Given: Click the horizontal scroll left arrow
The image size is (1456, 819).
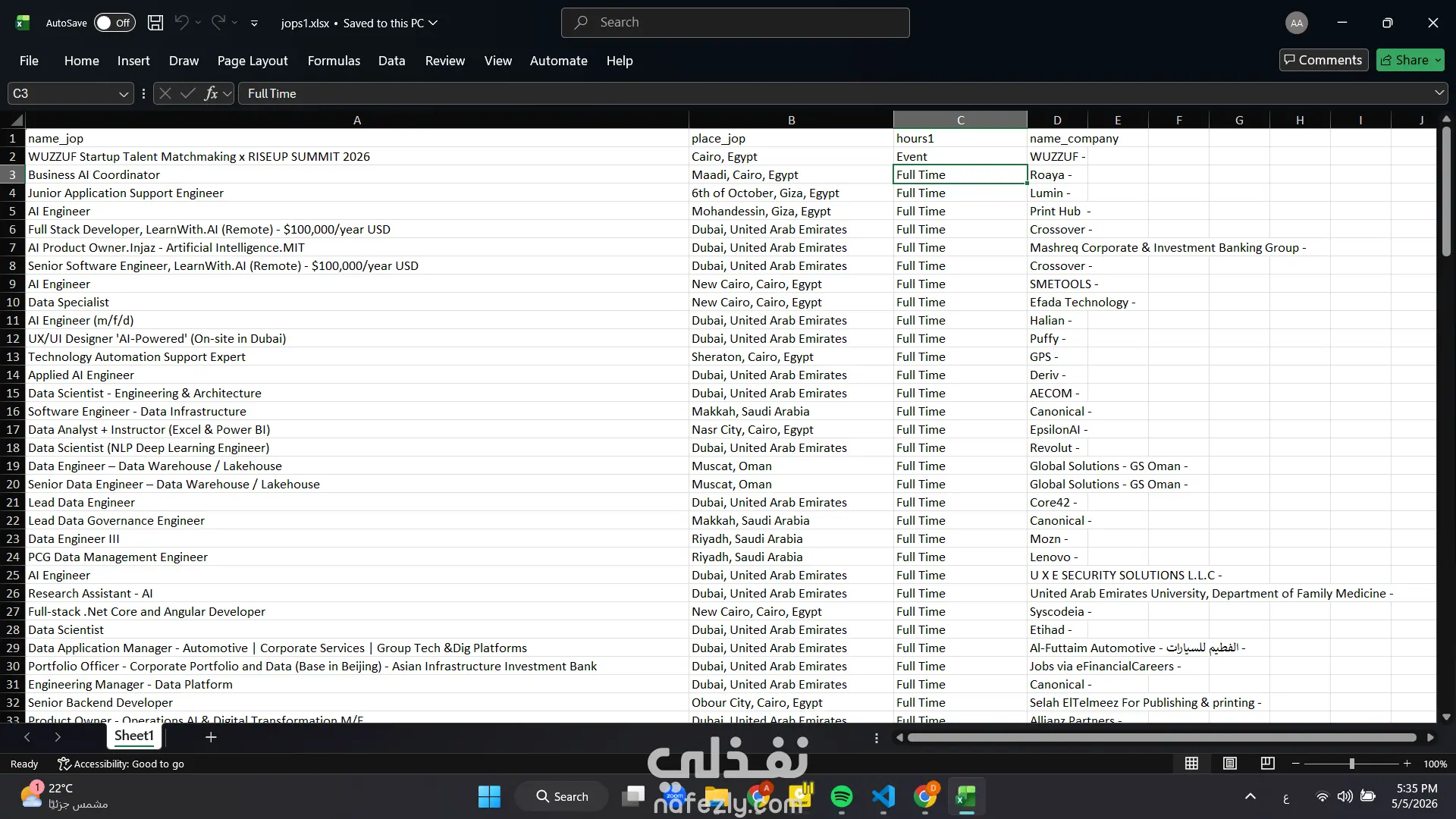Looking at the screenshot, I should [899, 737].
